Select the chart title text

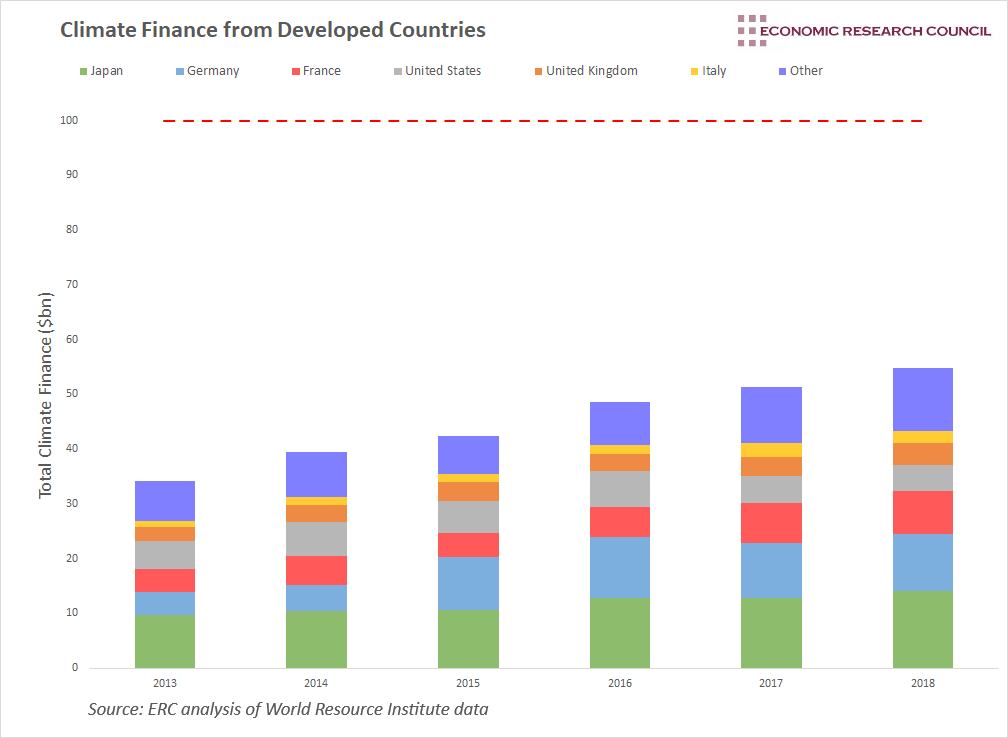271,30
